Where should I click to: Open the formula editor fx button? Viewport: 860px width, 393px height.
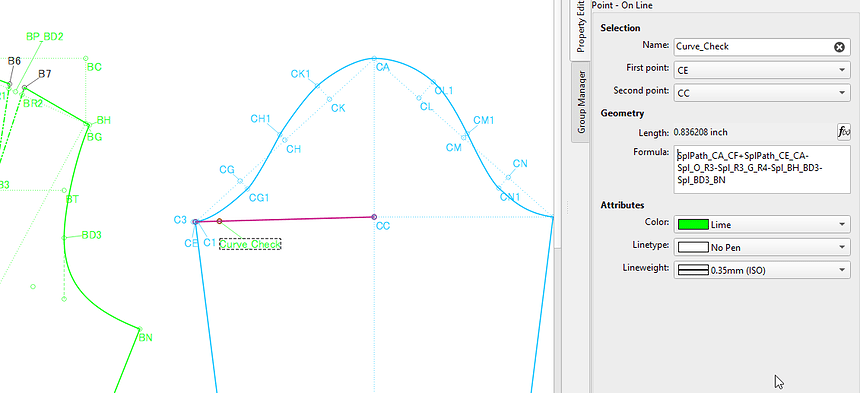tap(844, 132)
